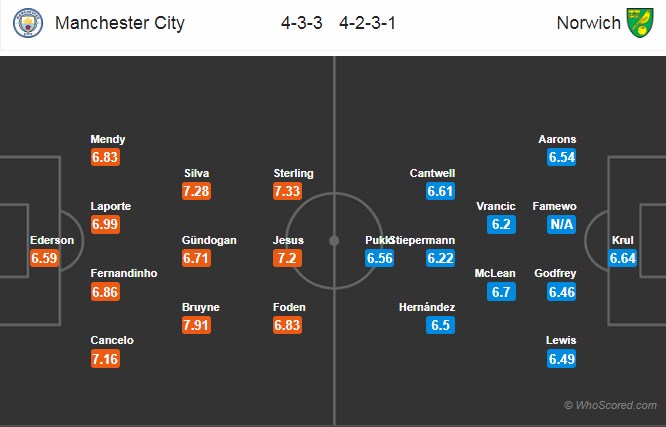666x427 pixels.
Task: Click the Manchester City club crest
Action: pyautogui.click(x=28, y=23)
